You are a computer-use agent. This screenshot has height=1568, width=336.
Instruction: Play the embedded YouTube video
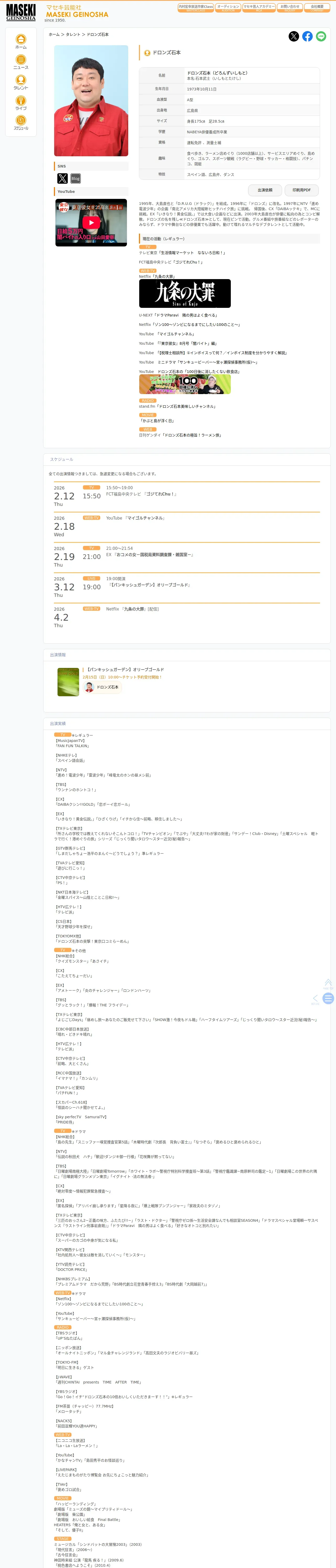point(92,223)
